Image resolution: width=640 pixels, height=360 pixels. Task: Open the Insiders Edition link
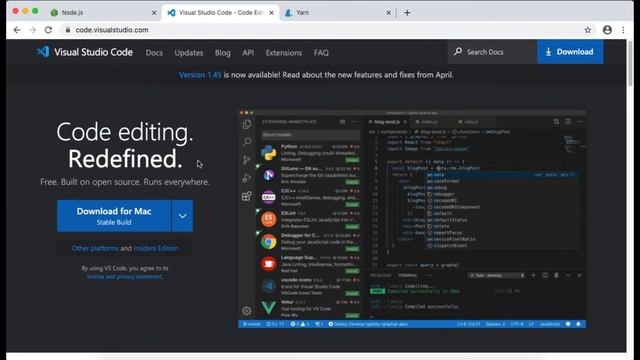tap(156, 248)
